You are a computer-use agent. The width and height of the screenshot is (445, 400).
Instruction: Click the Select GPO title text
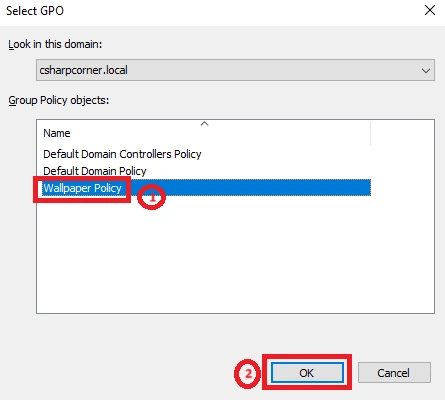35,11
